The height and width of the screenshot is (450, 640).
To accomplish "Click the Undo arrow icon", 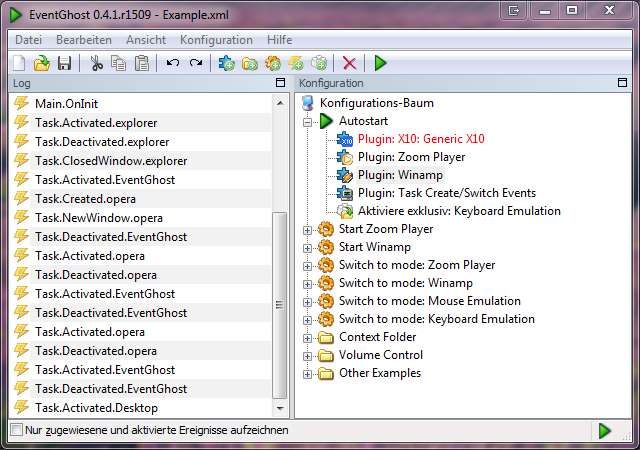I will [173, 63].
